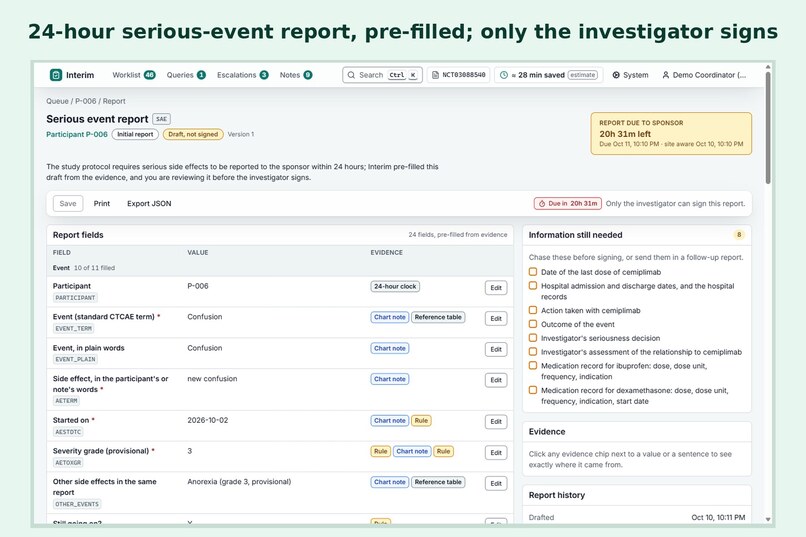
Task: Click the value 2026-10-02
Action: click(208, 420)
